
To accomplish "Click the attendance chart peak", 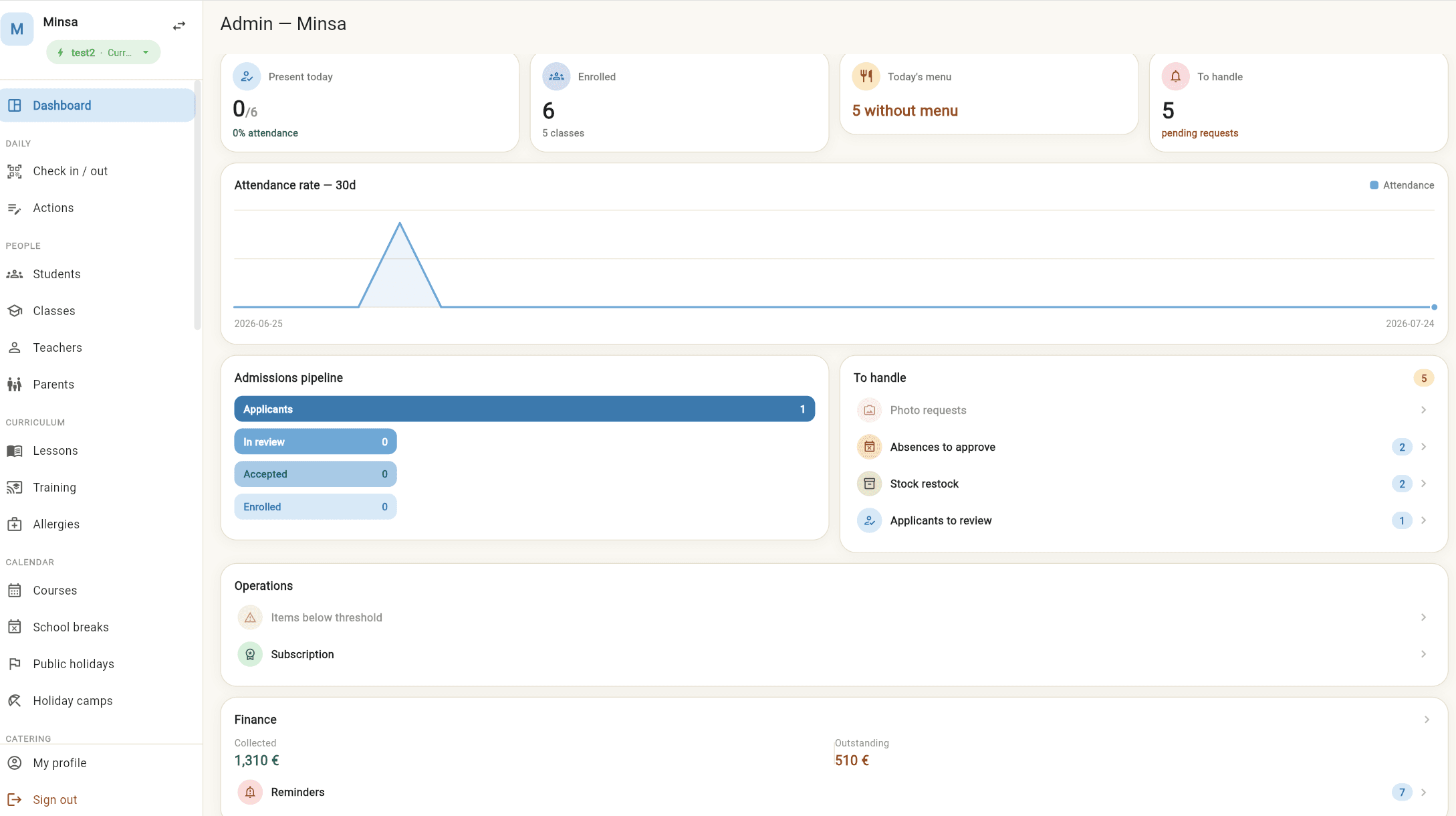I will pyautogui.click(x=400, y=223).
